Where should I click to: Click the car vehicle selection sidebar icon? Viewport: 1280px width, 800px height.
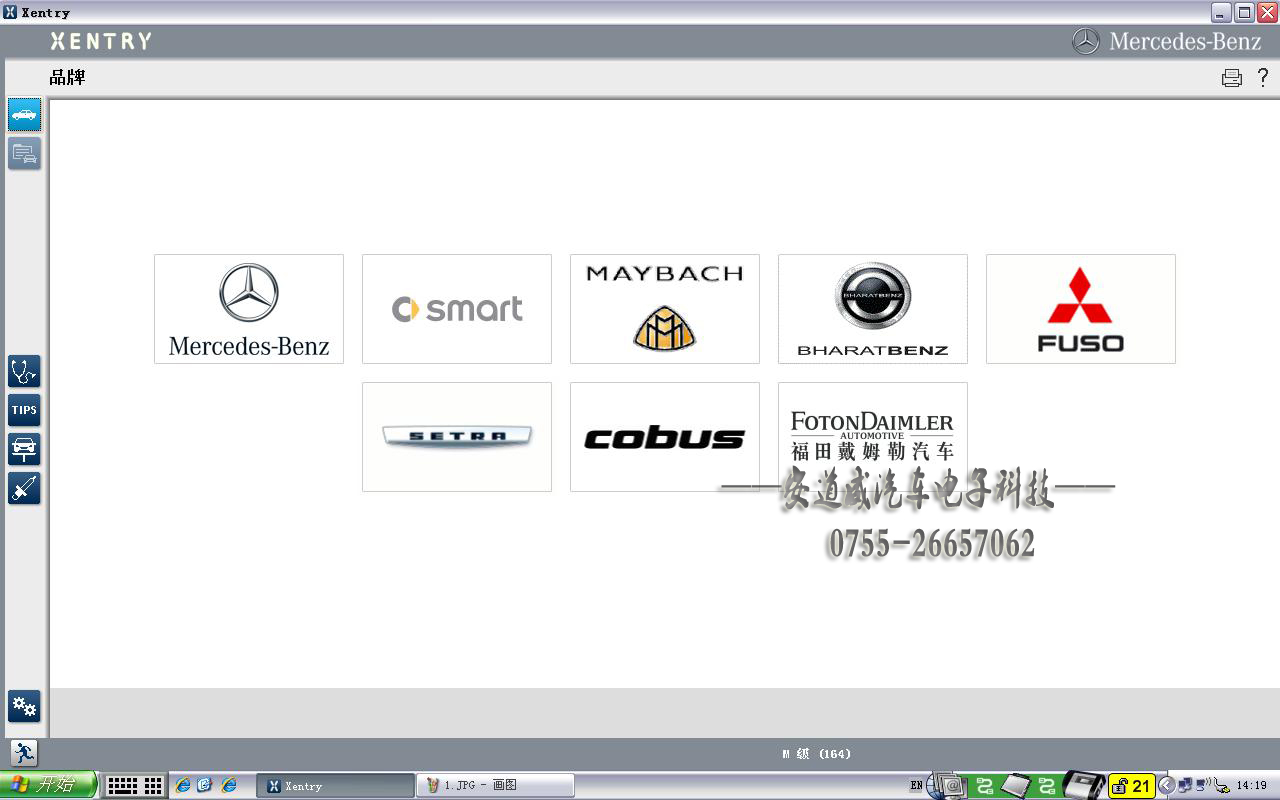point(24,114)
